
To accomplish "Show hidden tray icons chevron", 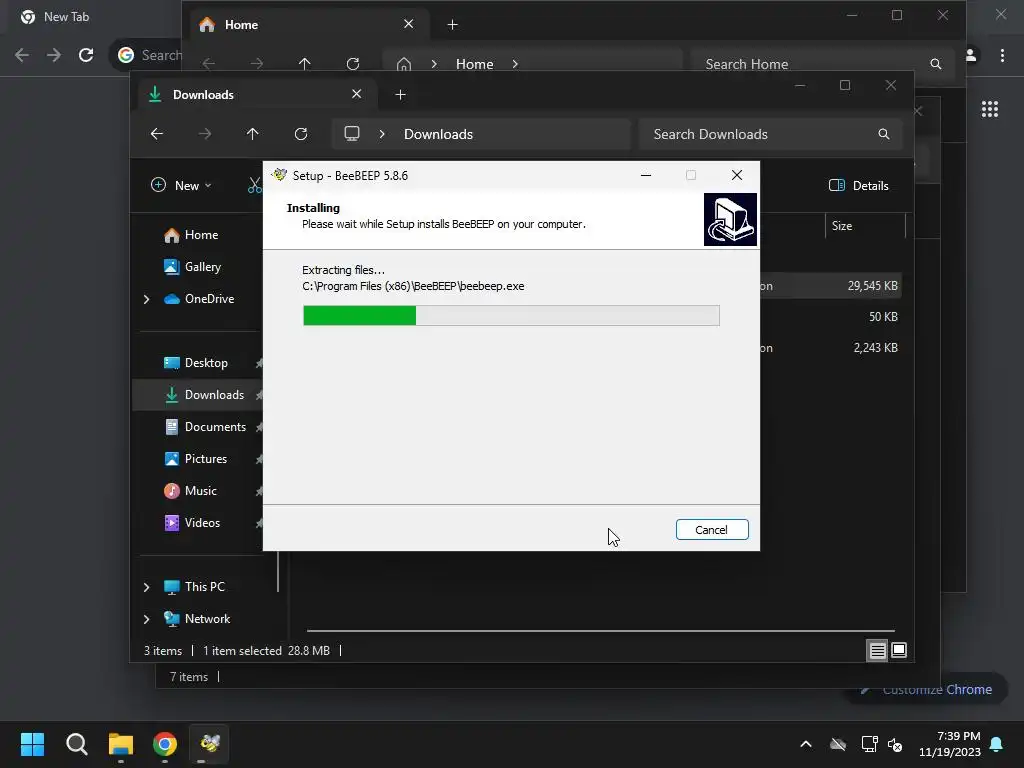I will [806, 744].
